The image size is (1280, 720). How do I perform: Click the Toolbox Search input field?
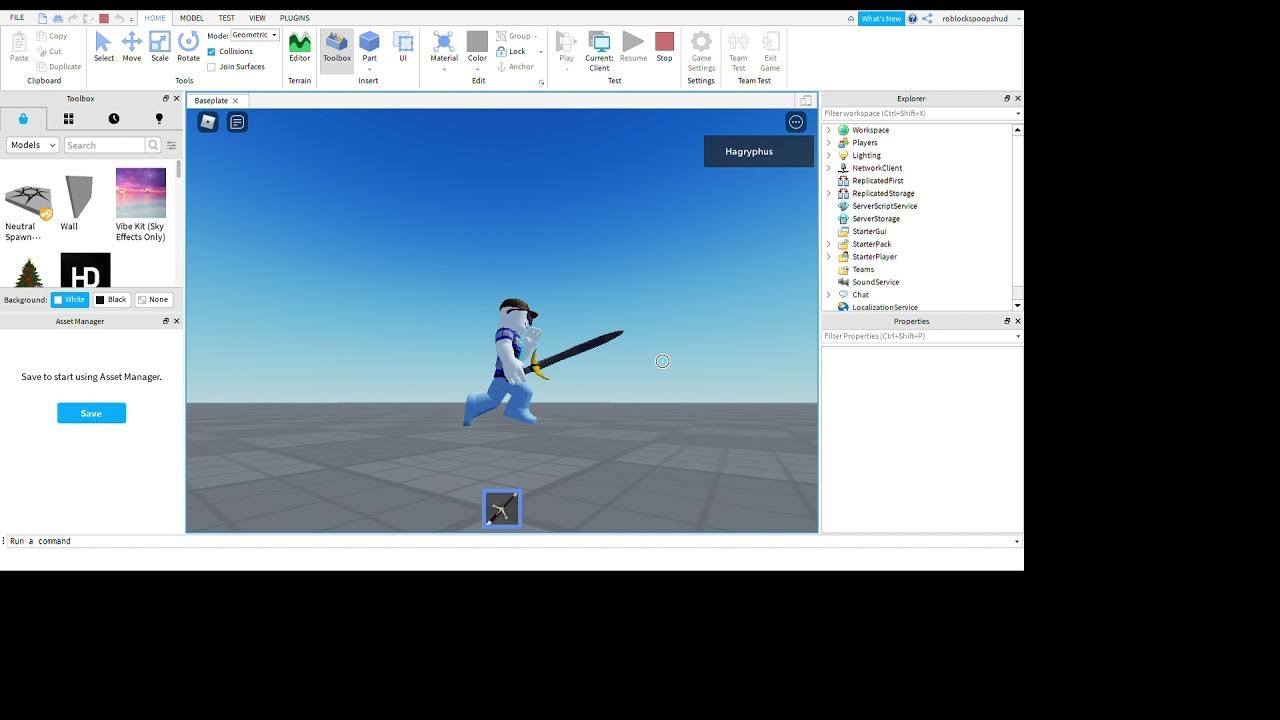coord(104,145)
